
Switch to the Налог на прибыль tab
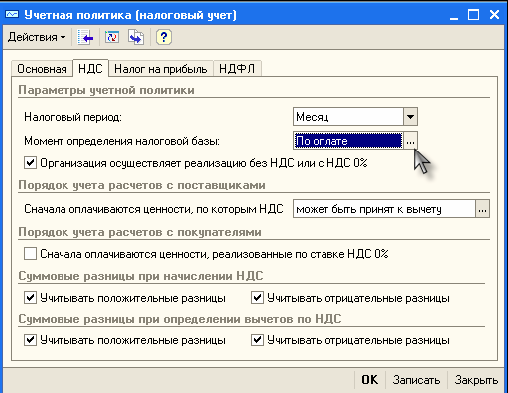pos(161,69)
